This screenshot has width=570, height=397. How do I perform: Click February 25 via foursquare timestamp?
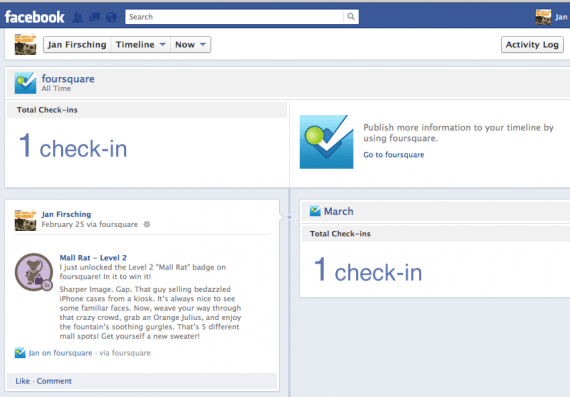click(x=90, y=224)
